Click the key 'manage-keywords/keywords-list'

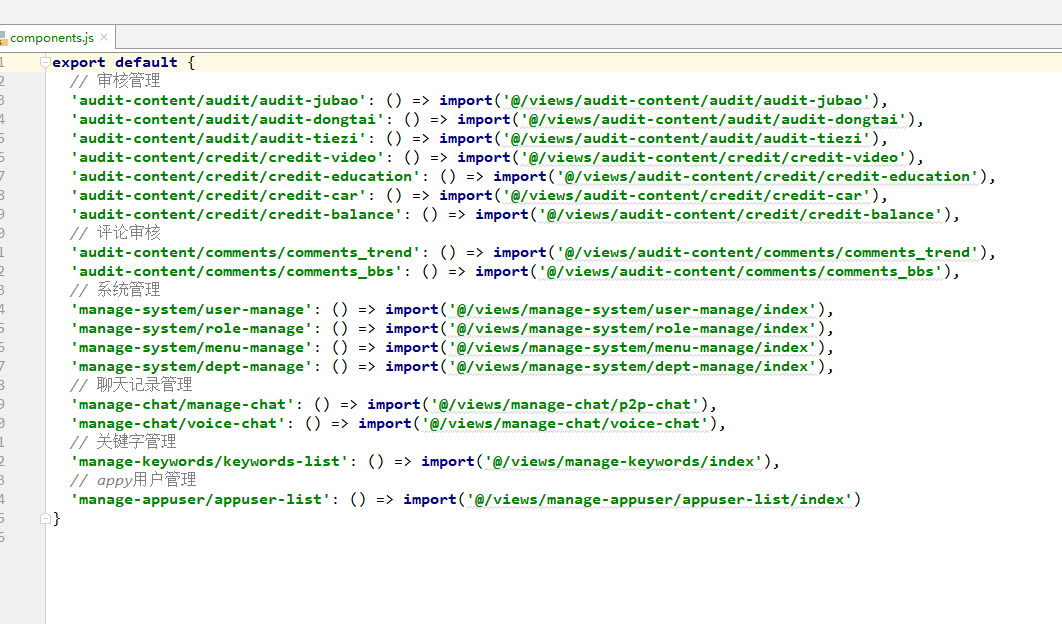coord(209,461)
